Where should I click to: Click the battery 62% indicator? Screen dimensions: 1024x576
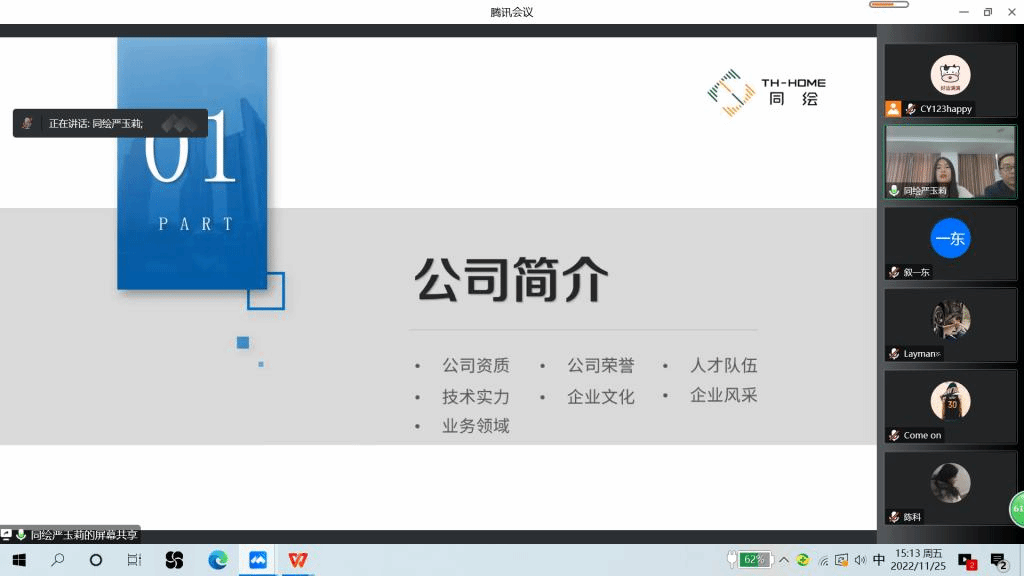coord(750,560)
